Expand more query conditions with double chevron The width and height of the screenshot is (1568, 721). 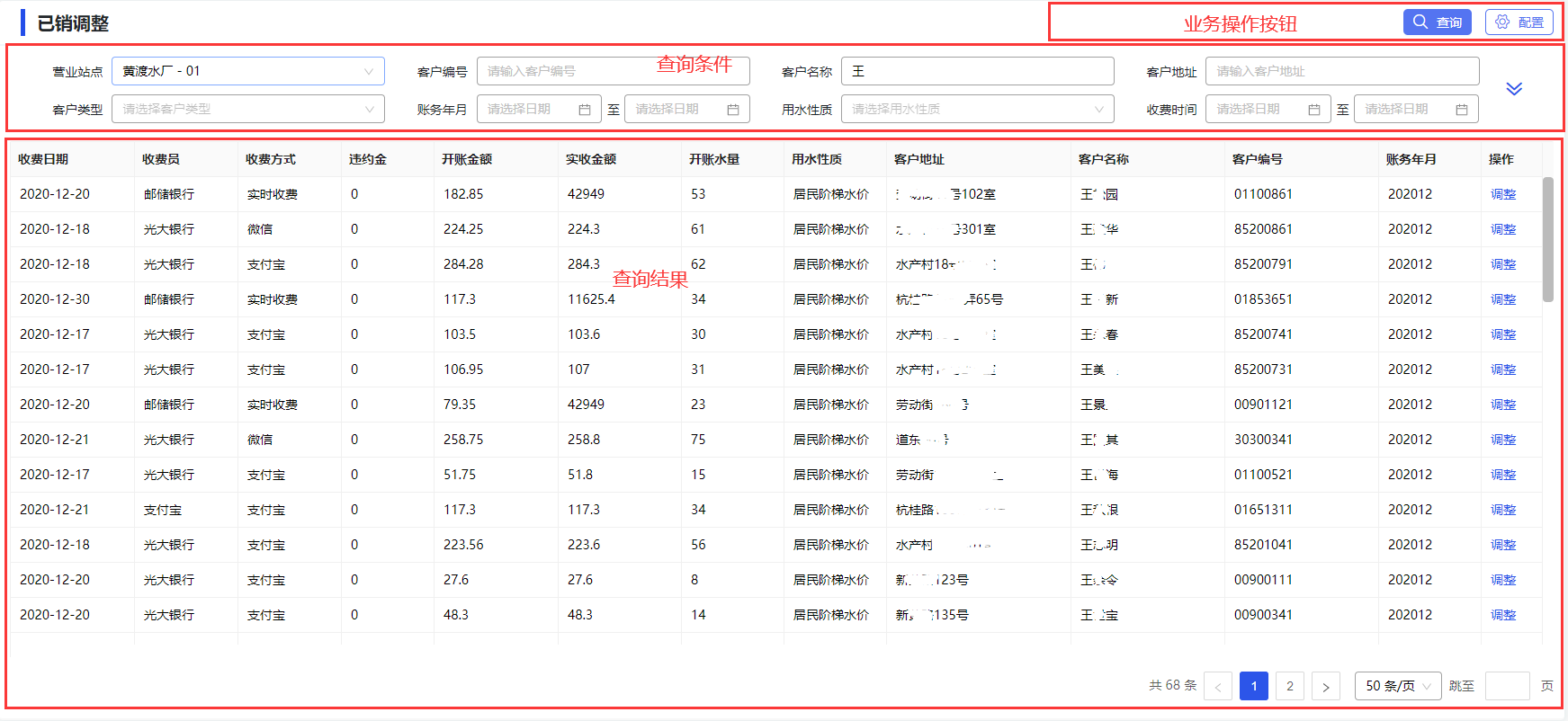[x=1514, y=89]
